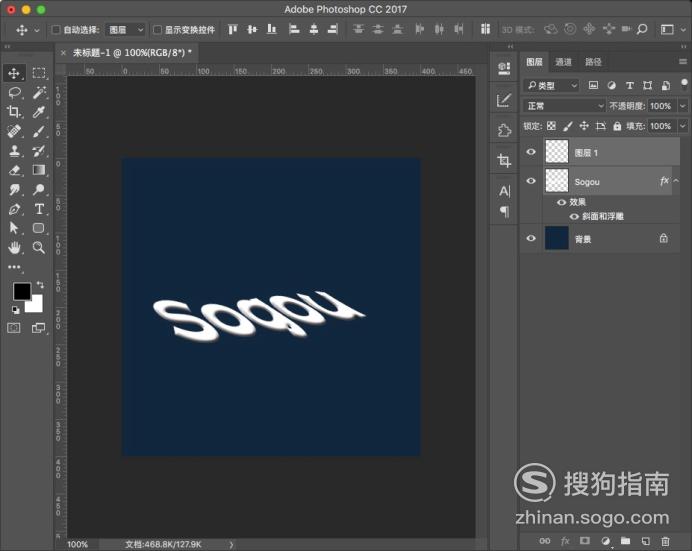Hide the 图层 1 layer
The height and width of the screenshot is (551, 692).
tap(531, 152)
